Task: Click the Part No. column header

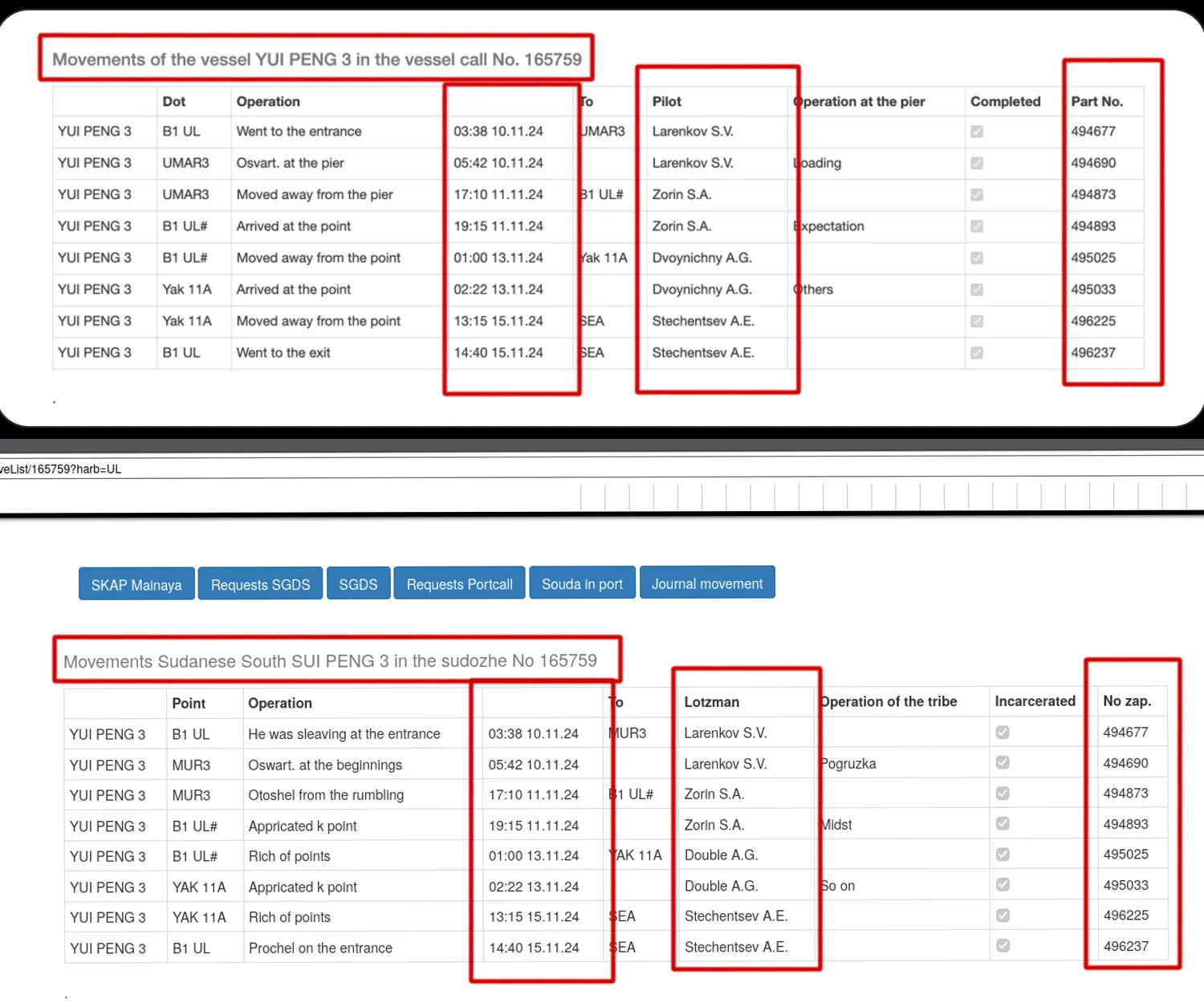Action: (x=1097, y=101)
